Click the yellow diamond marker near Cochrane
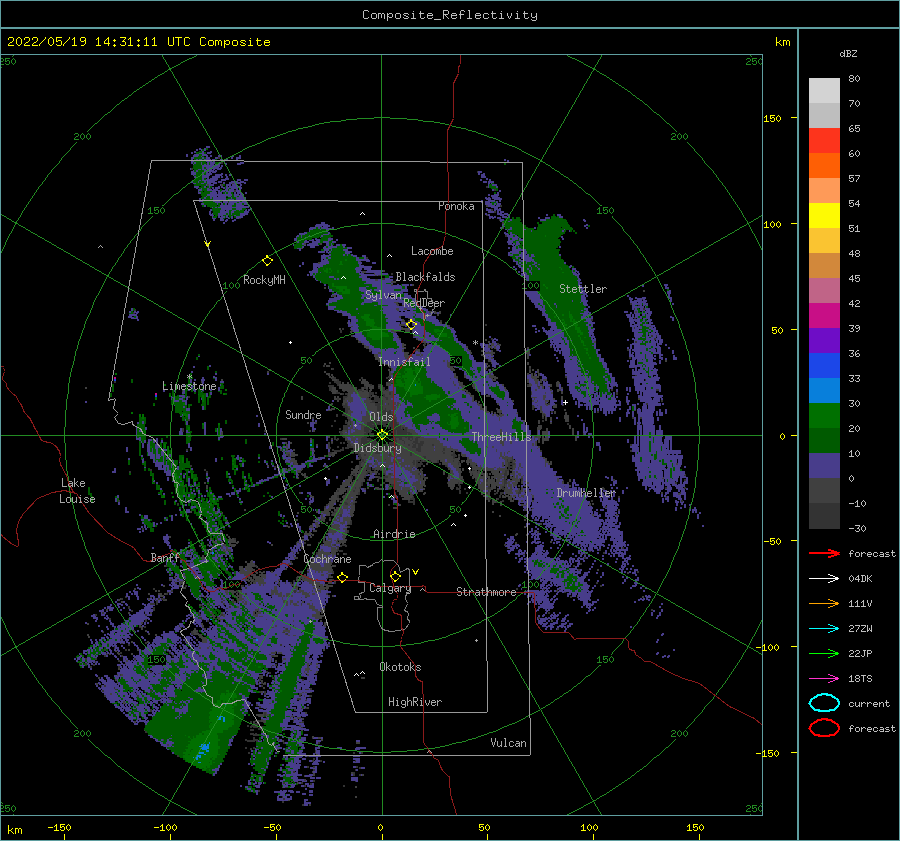The height and width of the screenshot is (841, 900). click(x=342, y=577)
